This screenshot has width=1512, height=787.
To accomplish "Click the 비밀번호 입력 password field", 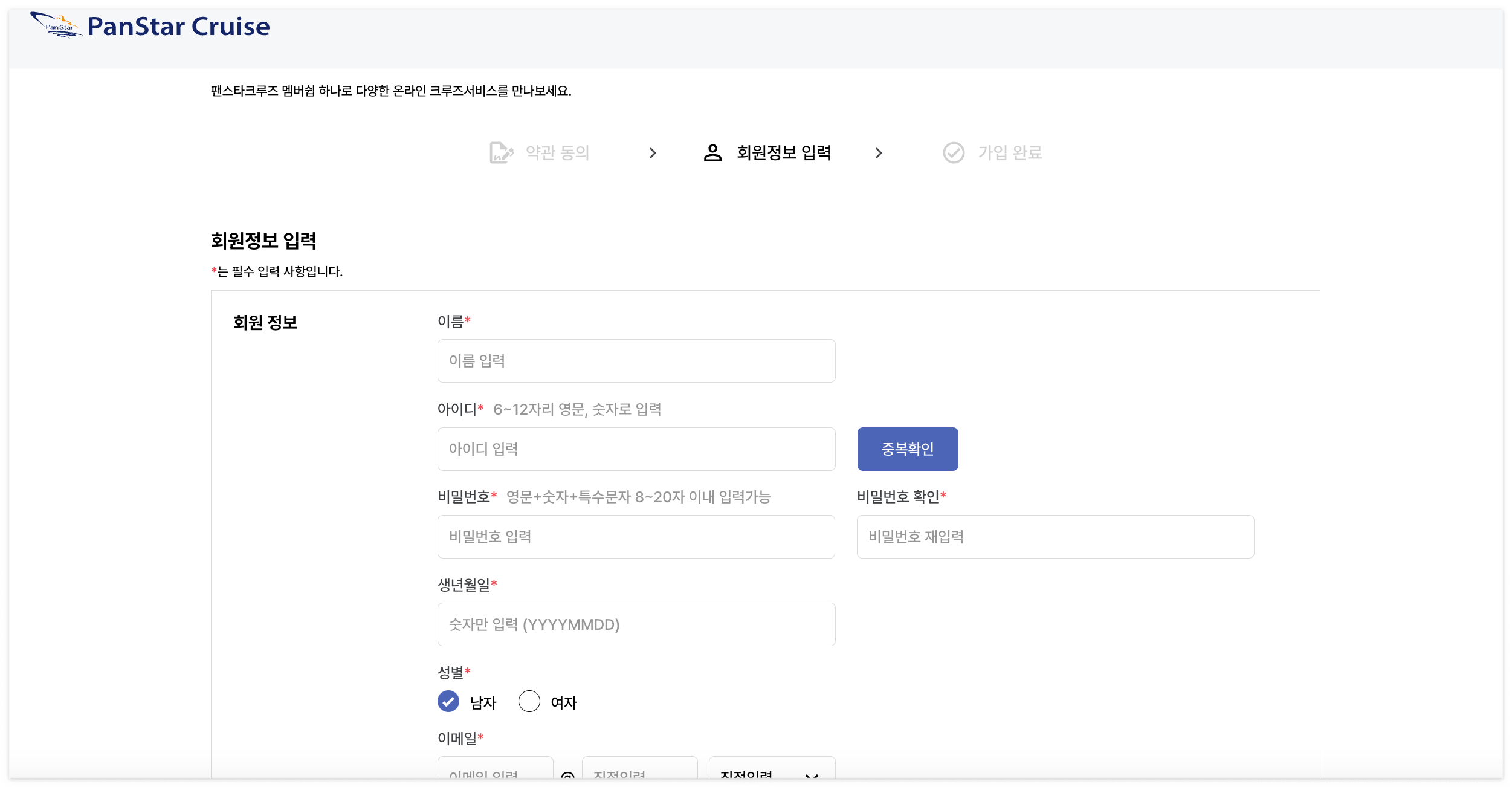I will tap(636, 536).
